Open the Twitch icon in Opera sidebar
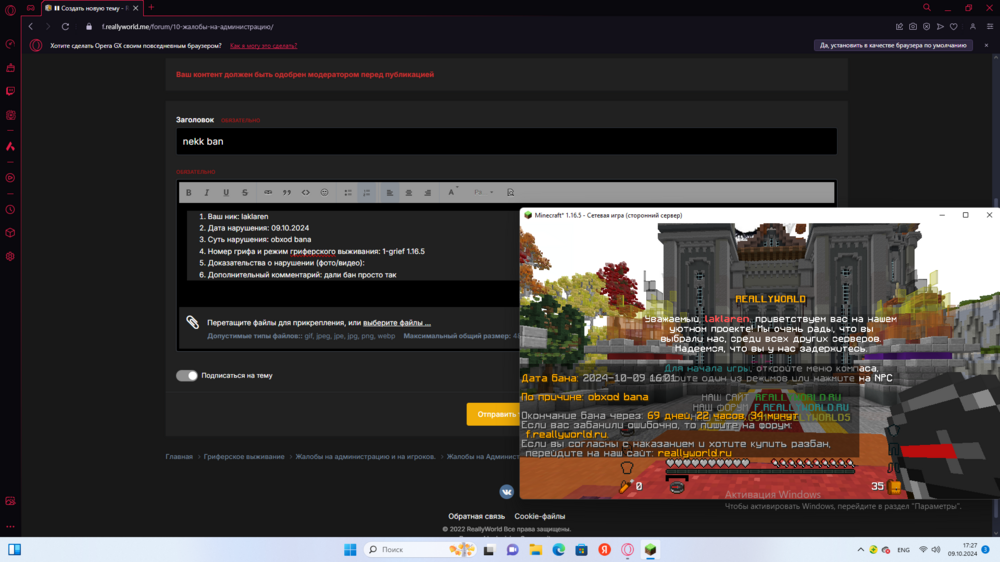The width and height of the screenshot is (1000, 562). (x=10, y=91)
